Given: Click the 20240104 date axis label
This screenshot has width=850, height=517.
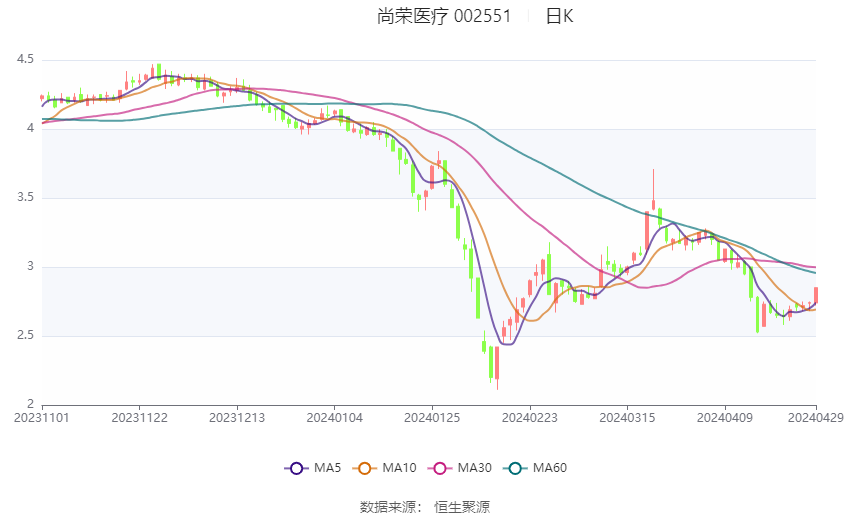Looking at the screenshot, I should (x=335, y=416).
